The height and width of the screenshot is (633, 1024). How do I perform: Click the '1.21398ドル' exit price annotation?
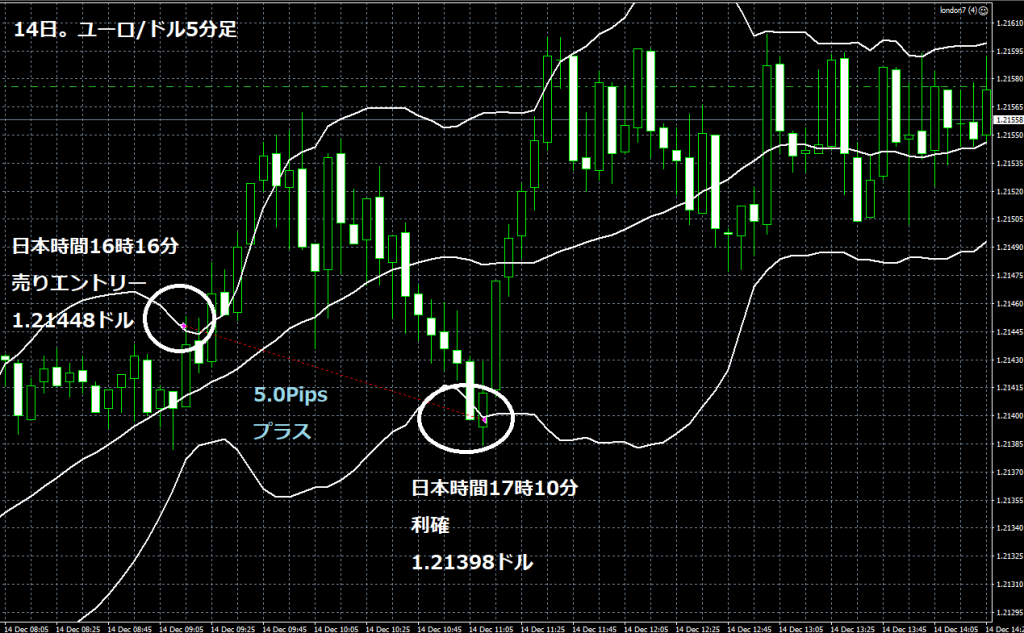pyautogui.click(x=472, y=563)
